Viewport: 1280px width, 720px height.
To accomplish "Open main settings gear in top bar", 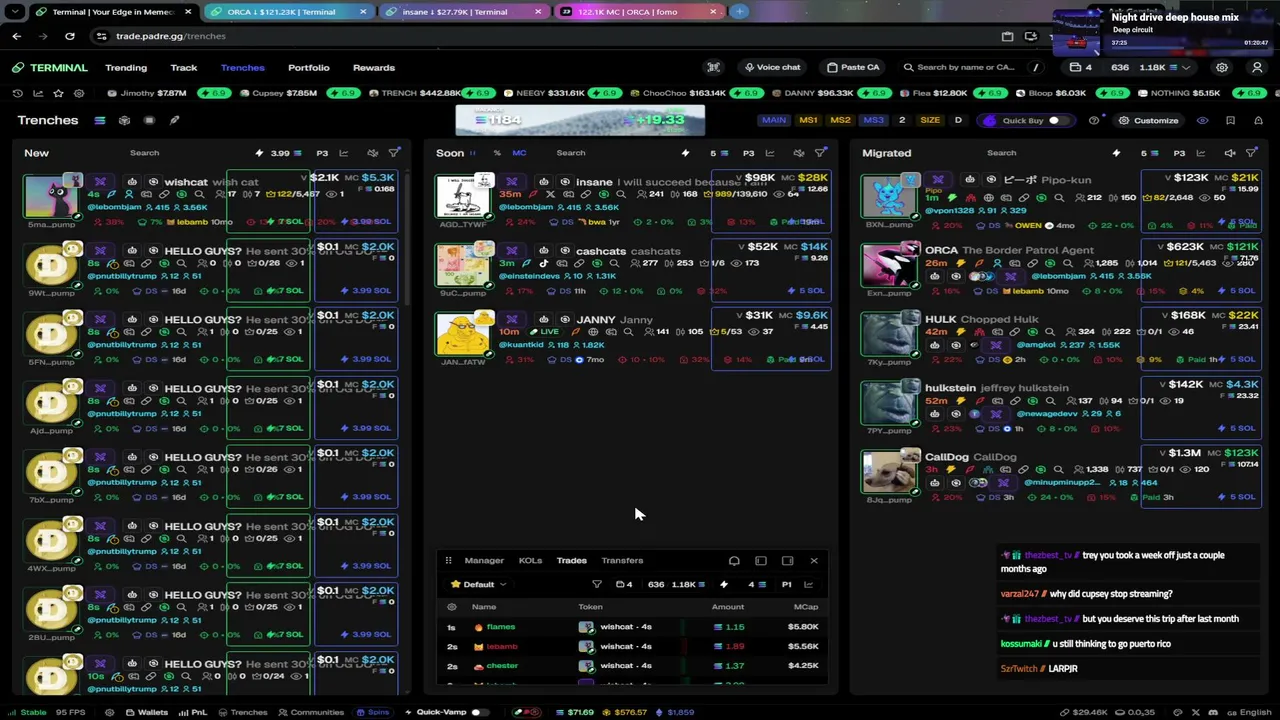I will (x=1222, y=67).
